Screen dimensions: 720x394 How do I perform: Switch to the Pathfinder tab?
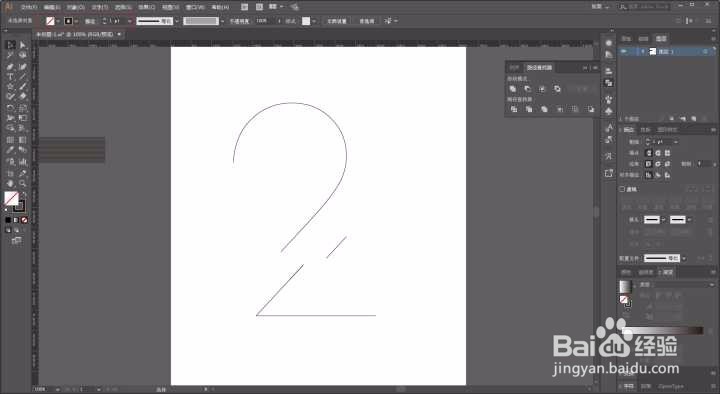[x=539, y=68]
